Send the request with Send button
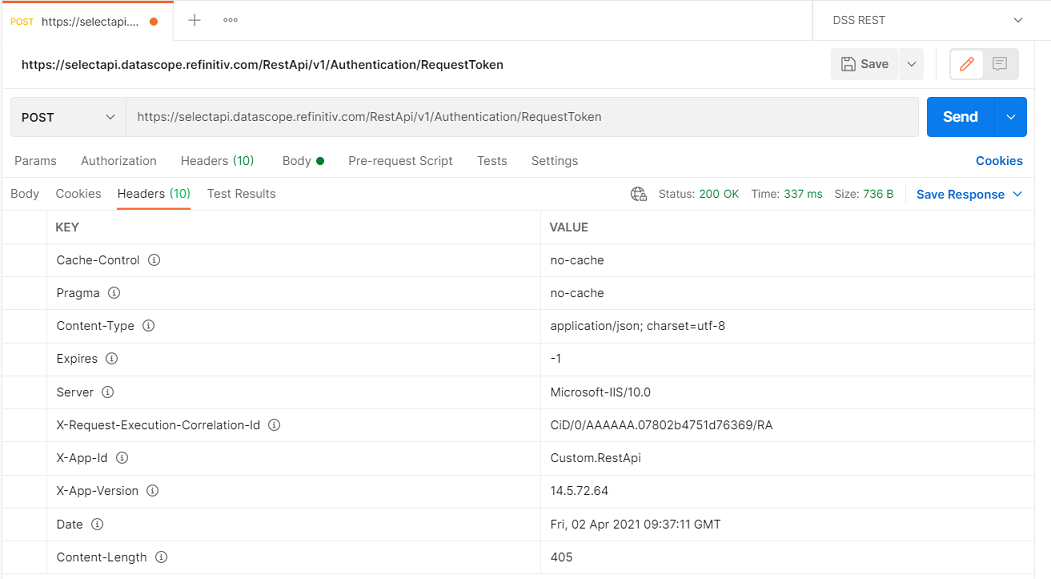 [x=961, y=117]
